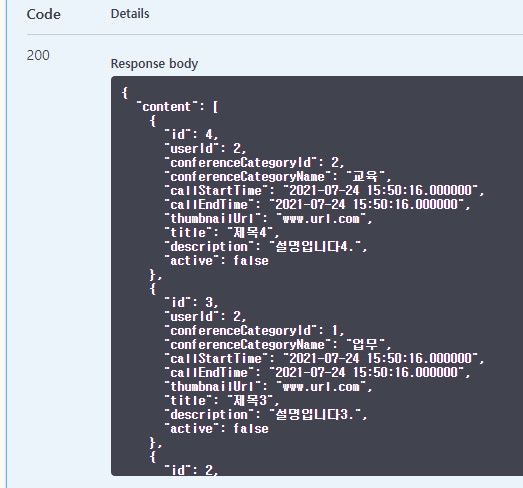Click the "content": [ line

tap(177, 107)
